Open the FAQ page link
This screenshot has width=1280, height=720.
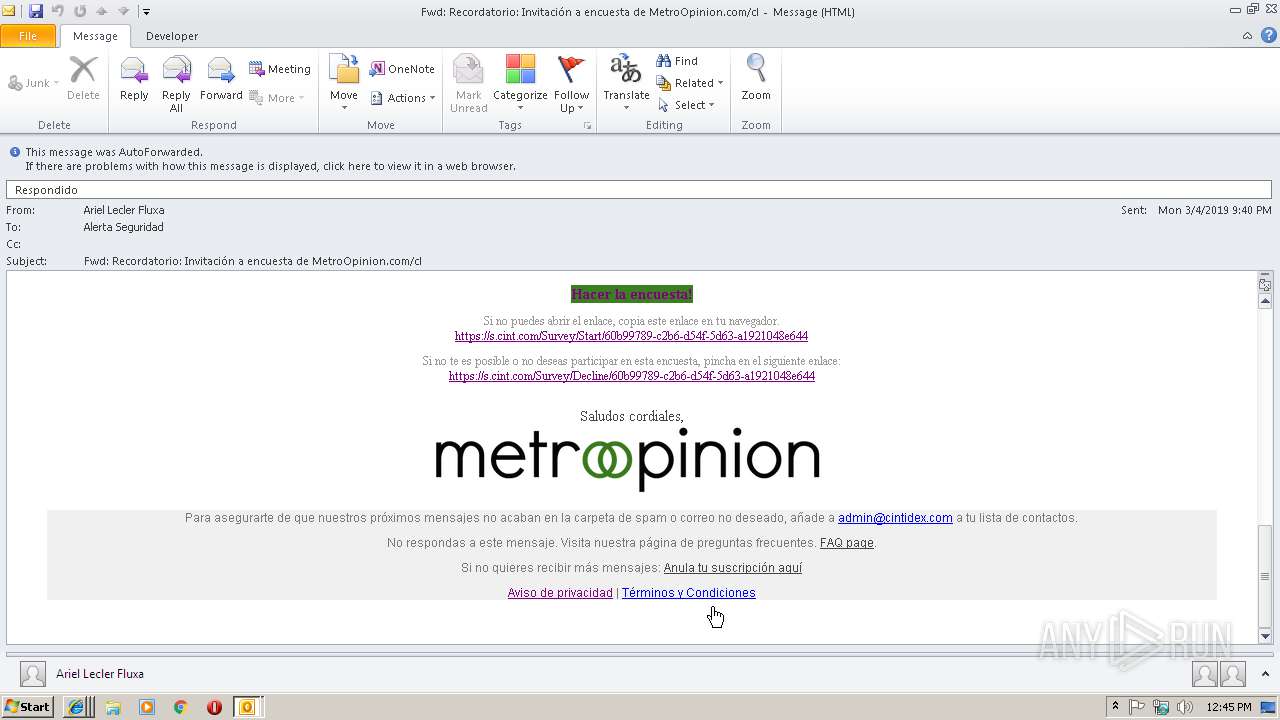click(x=847, y=543)
